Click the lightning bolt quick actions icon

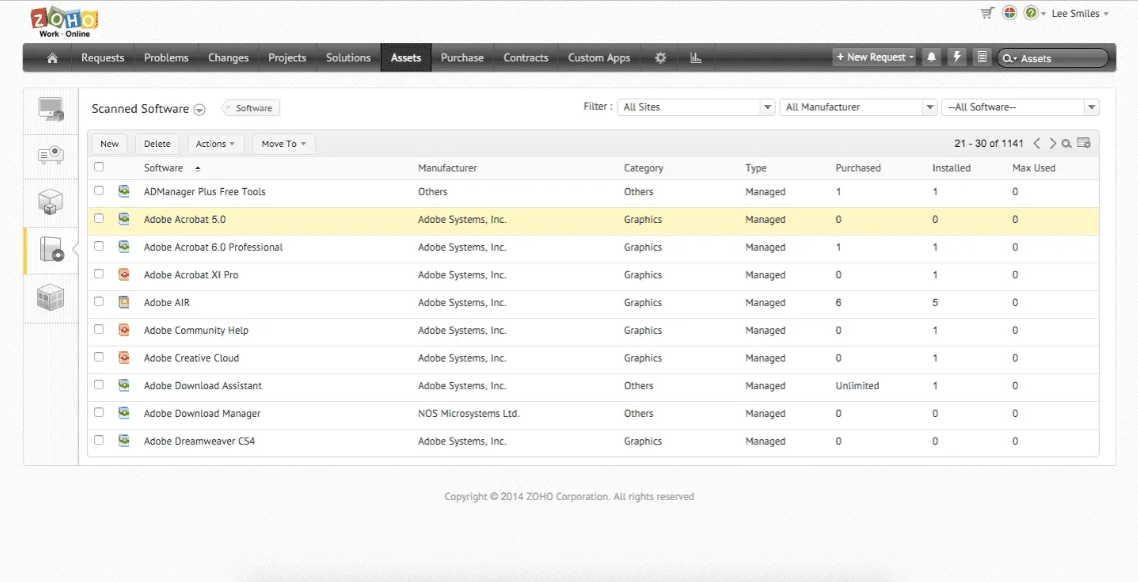tap(957, 57)
